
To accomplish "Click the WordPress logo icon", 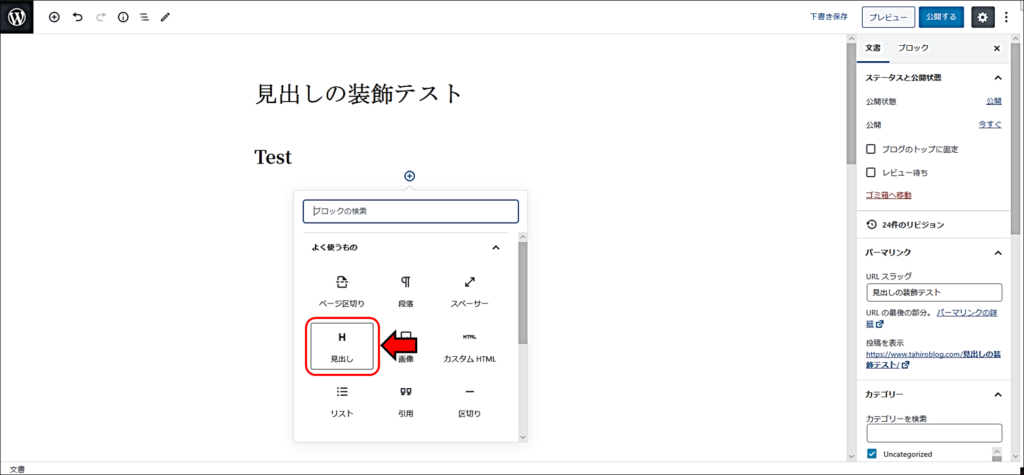I will coord(17,17).
